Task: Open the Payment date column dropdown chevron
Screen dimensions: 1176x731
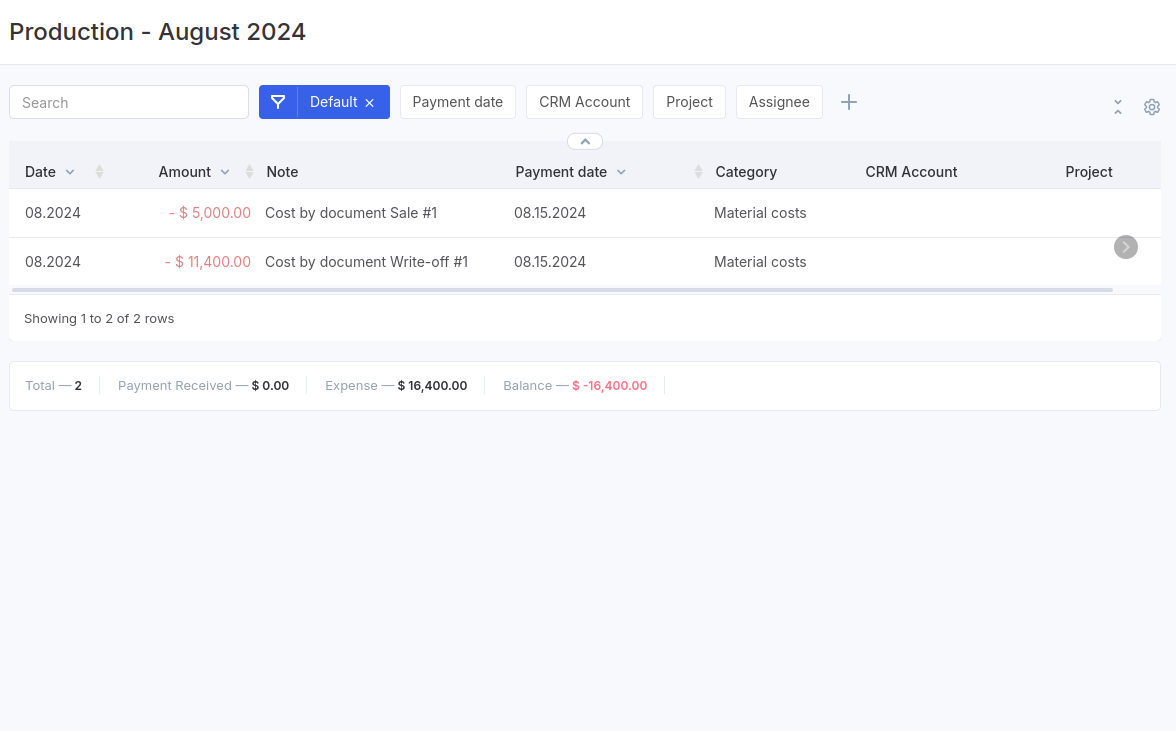Action: pos(621,172)
